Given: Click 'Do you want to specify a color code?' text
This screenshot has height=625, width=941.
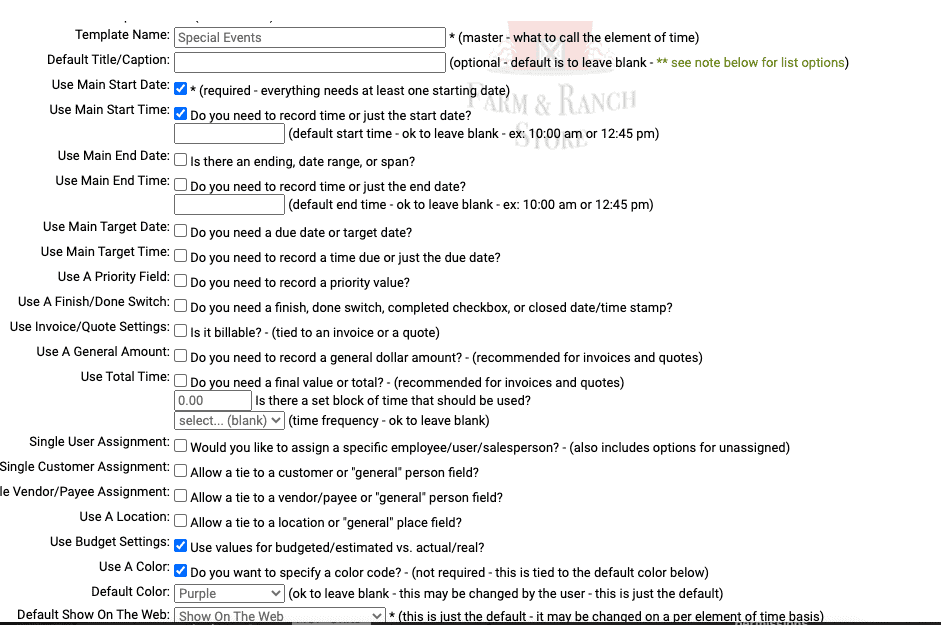Looking at the screenshot, I should click(296, 572).
